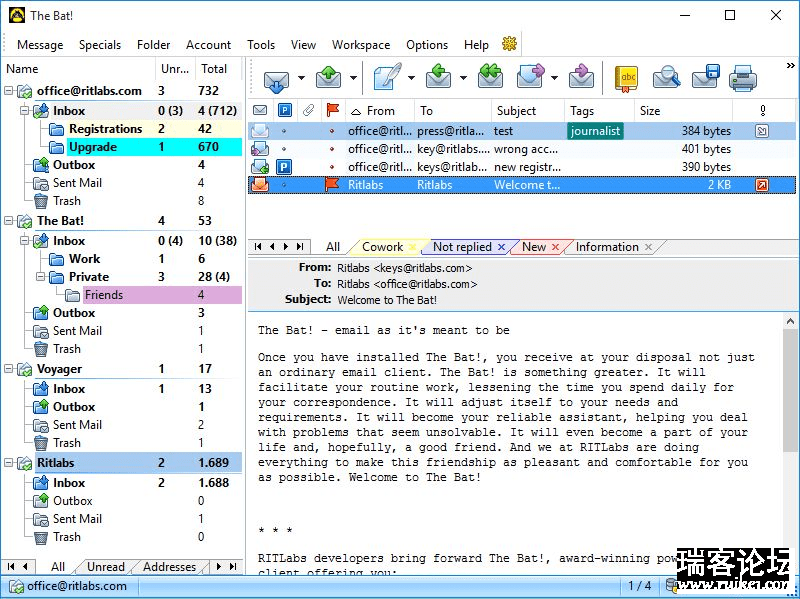
Task: Collapse the Private folder under The Bat!
Action: pos(42,277)
